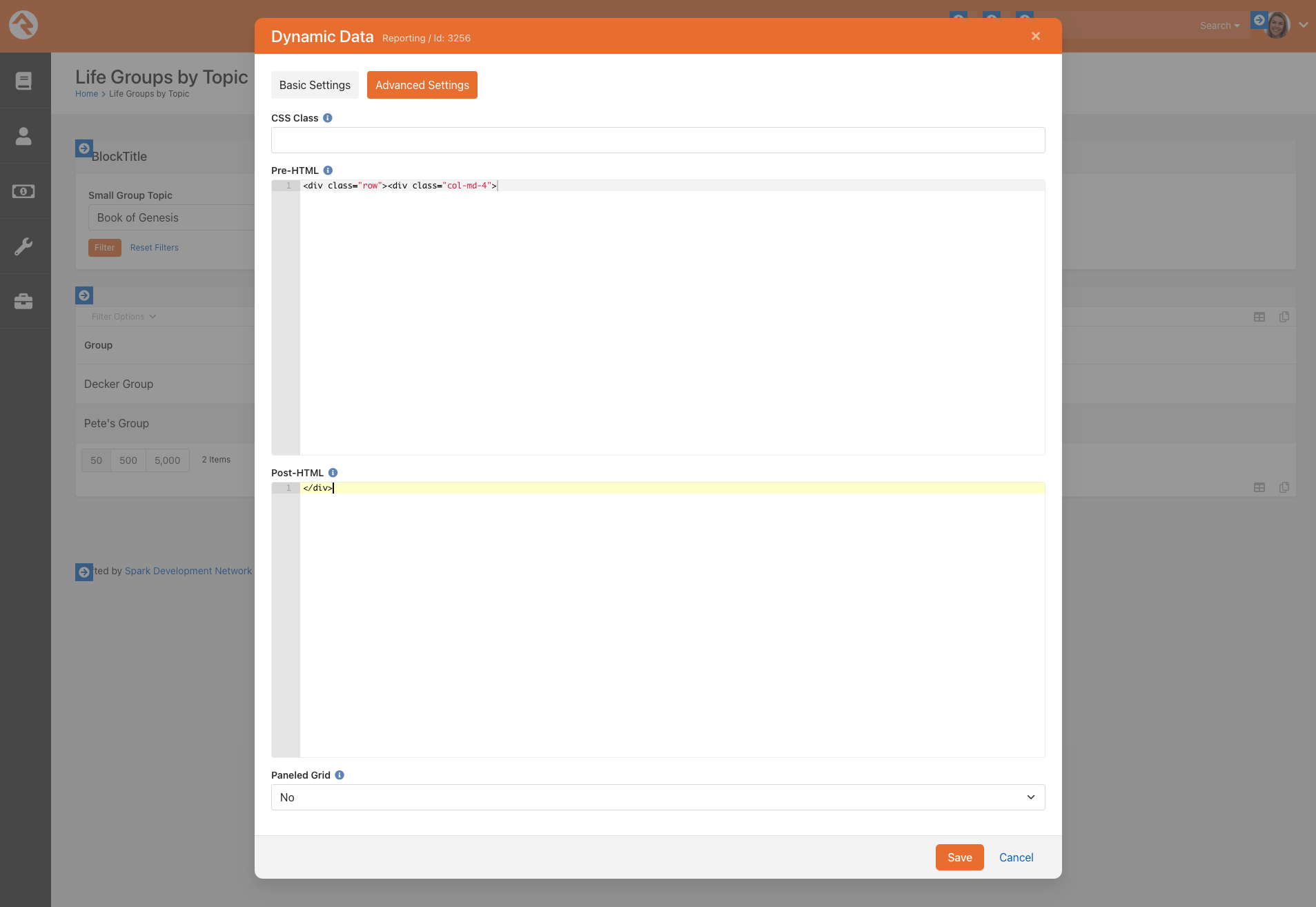Click the user avatar photo
Viewport: 1316px width, 907px height.
point(1277,26)
